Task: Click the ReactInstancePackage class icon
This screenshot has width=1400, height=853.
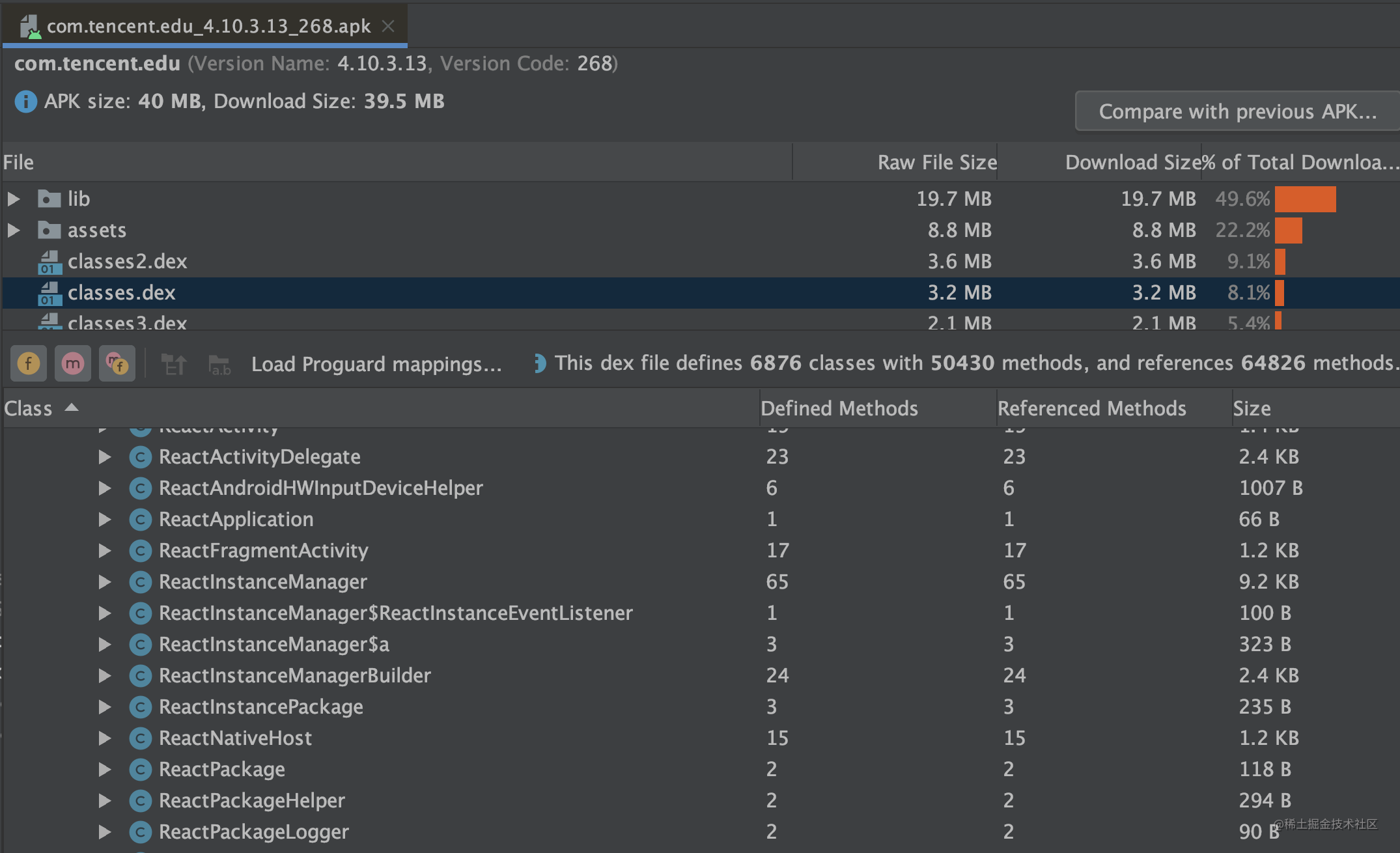Action: 140,707
